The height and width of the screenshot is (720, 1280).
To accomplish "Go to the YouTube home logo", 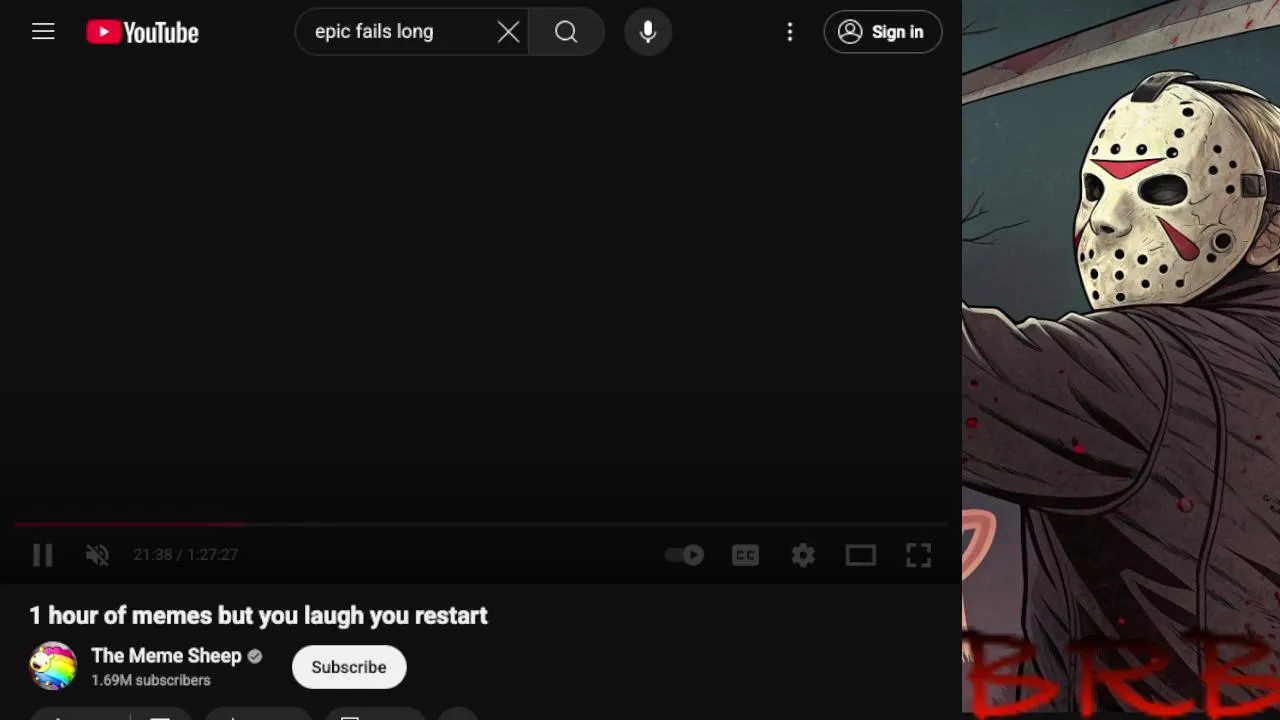I will [x=142, y=32].
